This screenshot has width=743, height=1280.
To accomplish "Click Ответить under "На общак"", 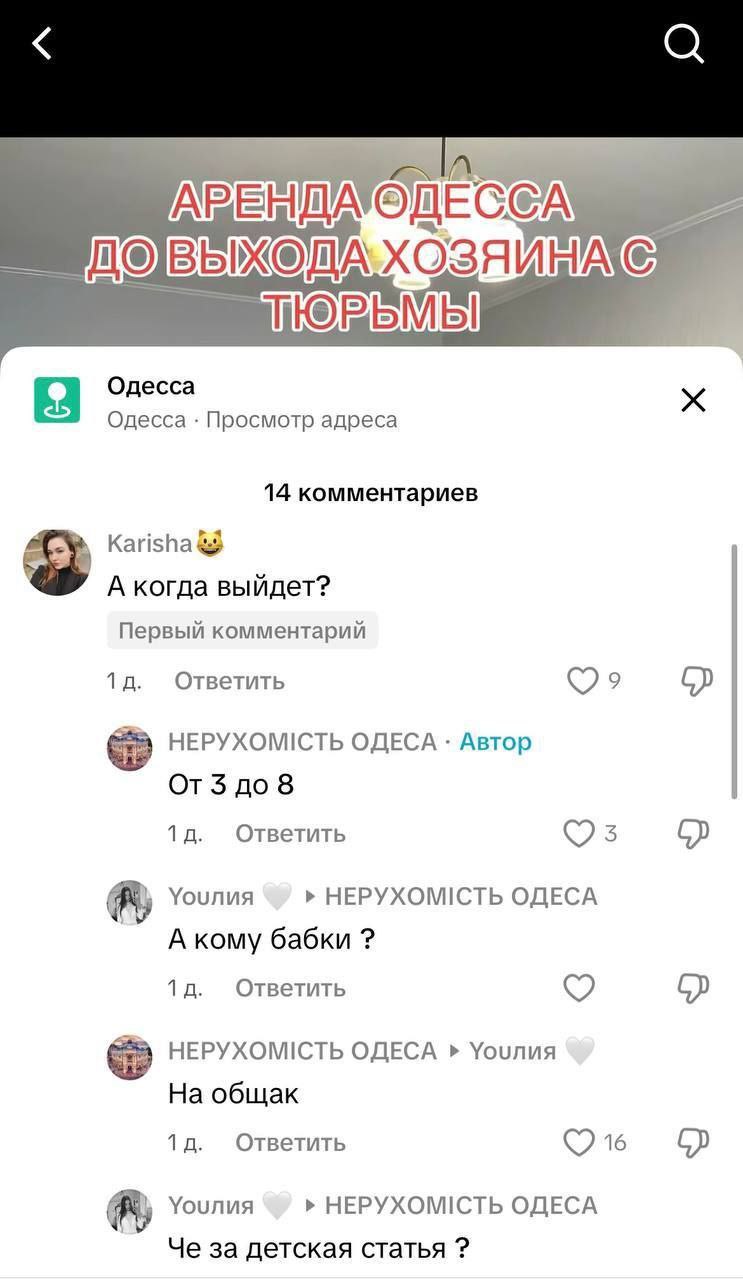I will pos(290,1142).
